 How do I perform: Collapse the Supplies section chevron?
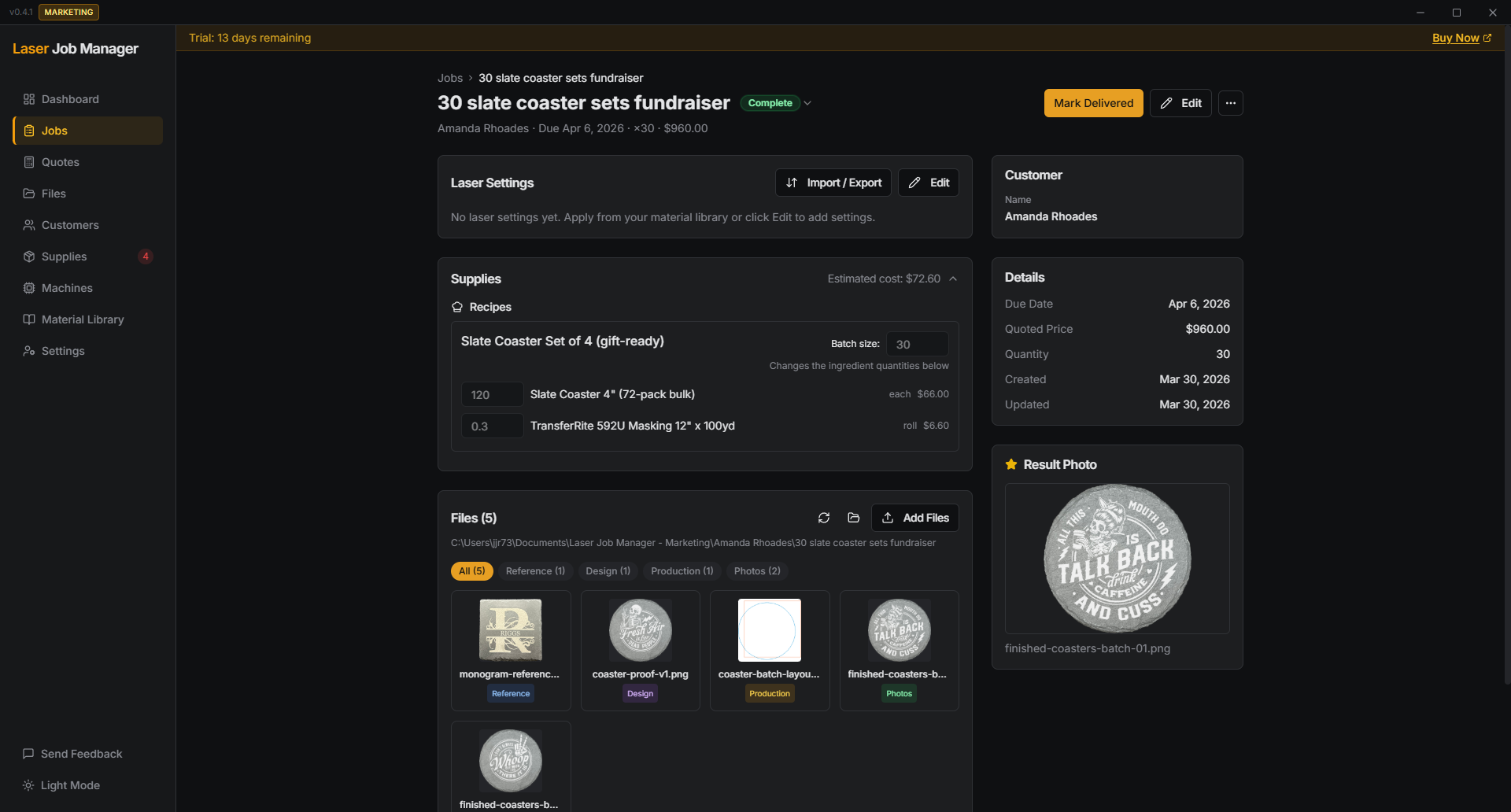(x=953, y=279)
